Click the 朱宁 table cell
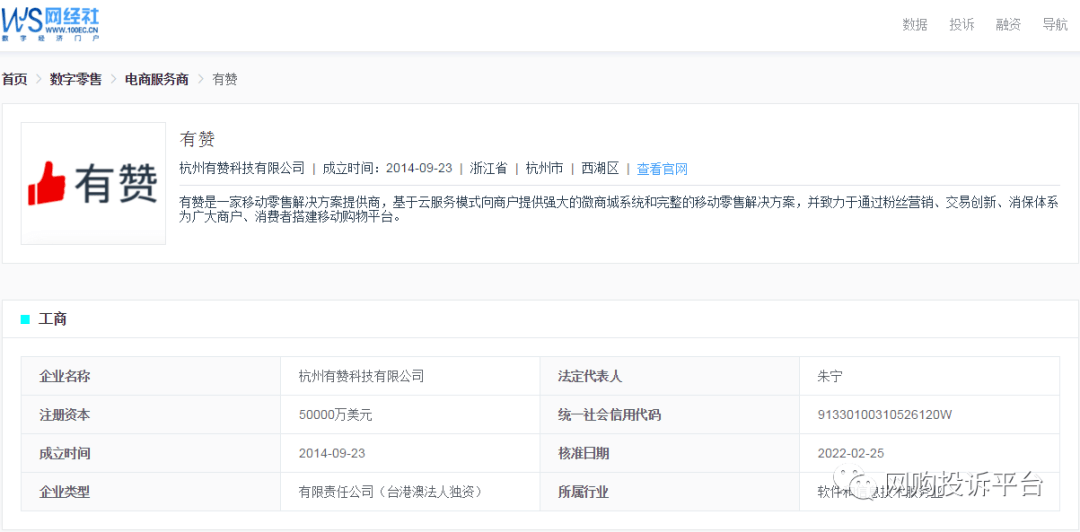This screenshot has width=1080, height=532. click(x=829, y=376)
